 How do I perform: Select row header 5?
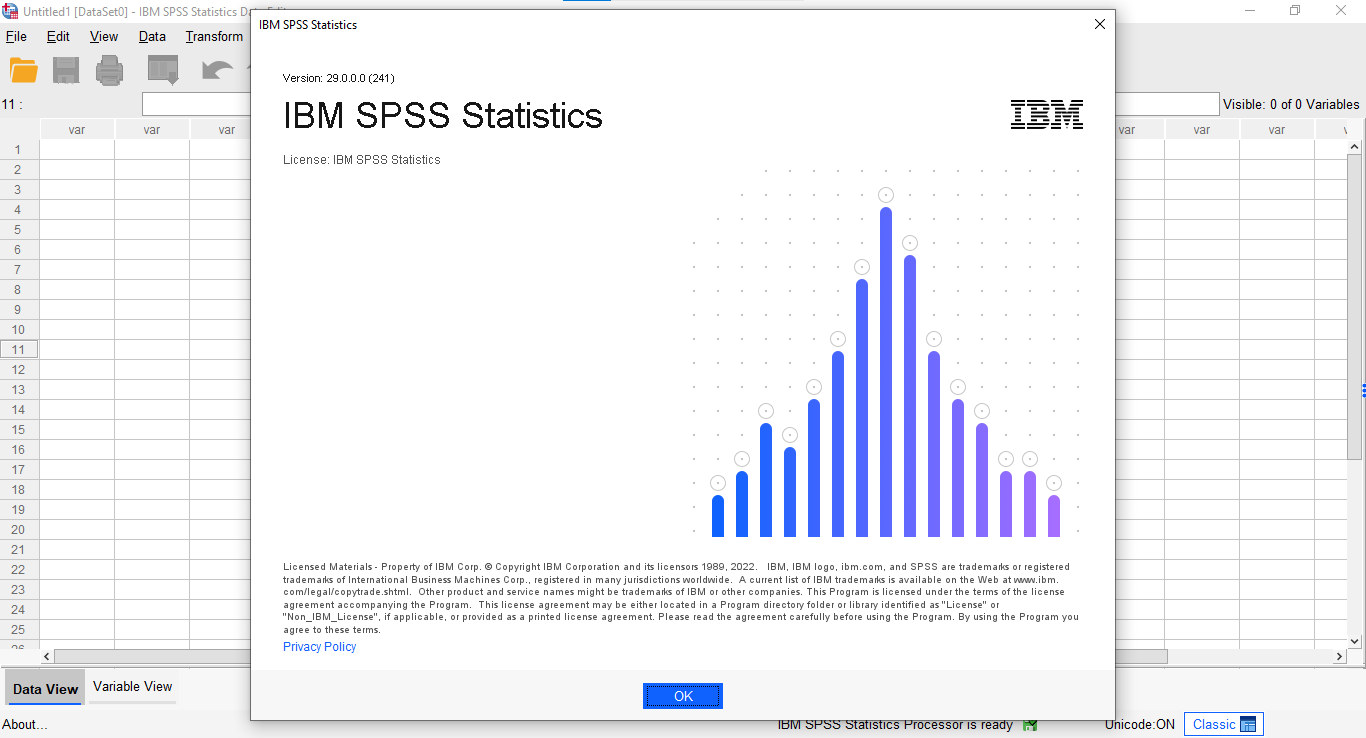(x=19, y=229)
